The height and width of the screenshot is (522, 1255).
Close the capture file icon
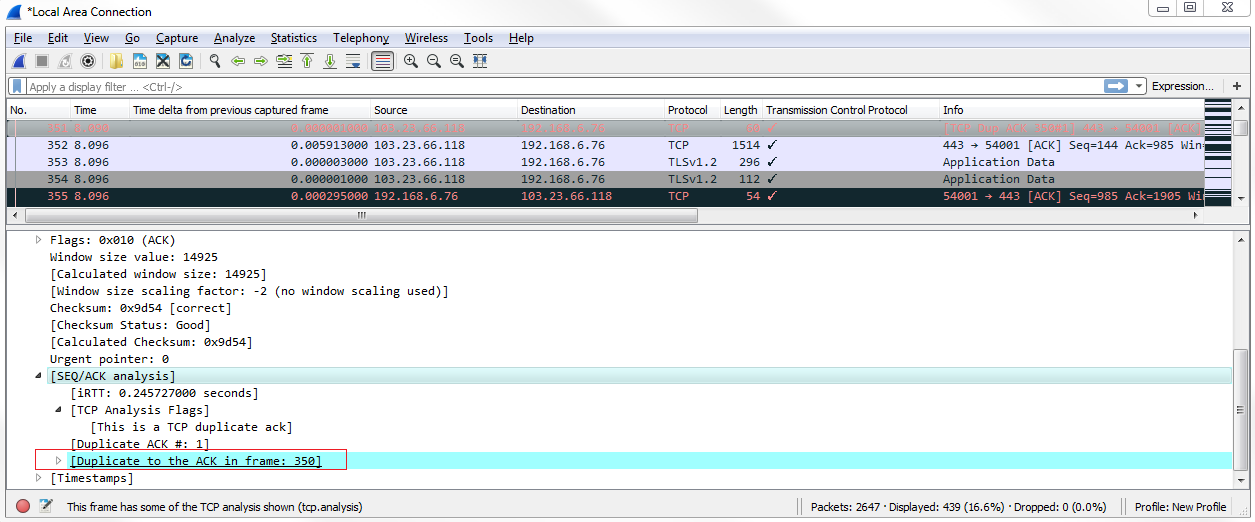click(163, 61)
